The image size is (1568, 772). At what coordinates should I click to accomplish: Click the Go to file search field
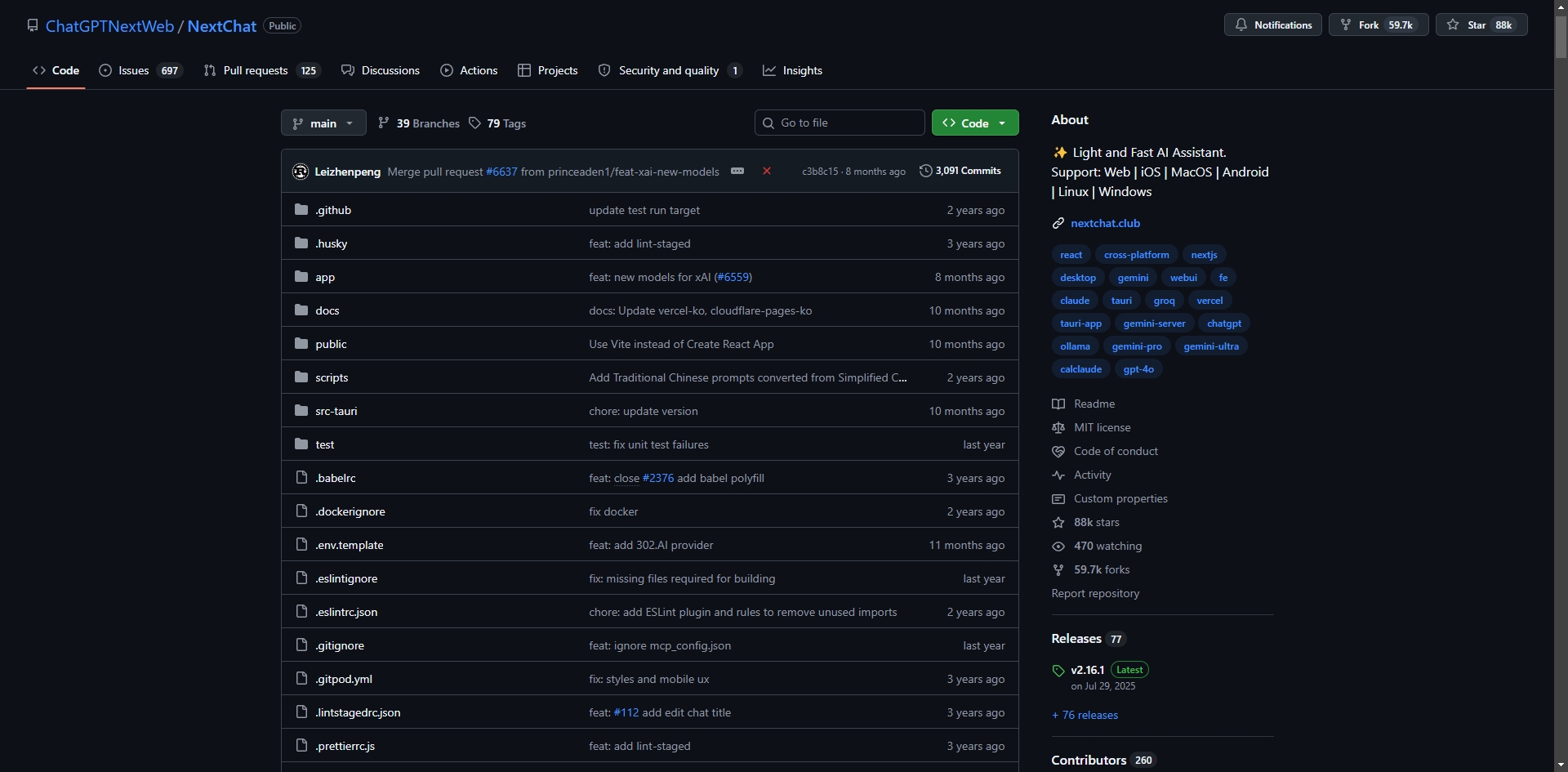pos(840,123)
